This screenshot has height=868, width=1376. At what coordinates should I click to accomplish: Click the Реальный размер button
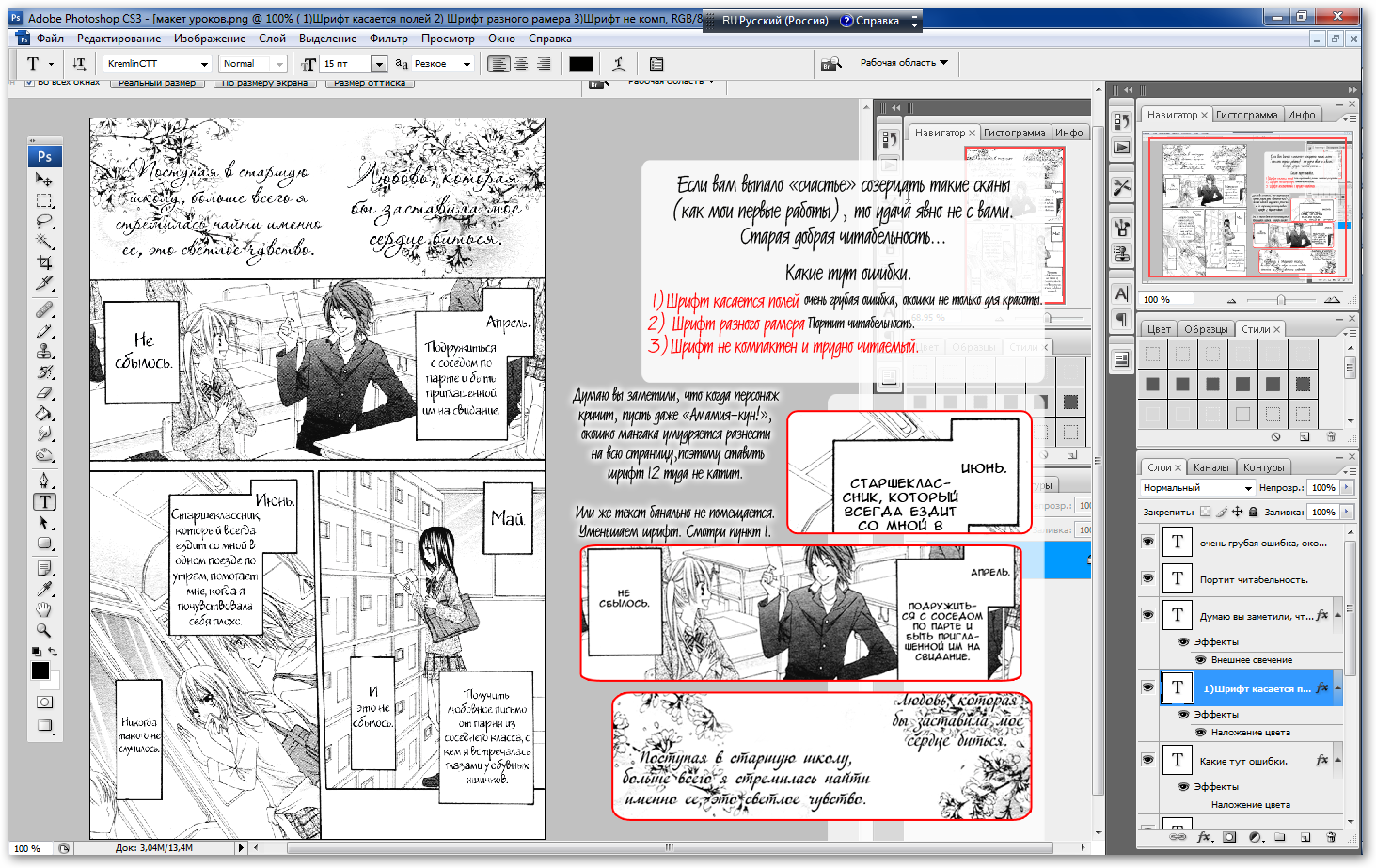coord(157,83)
